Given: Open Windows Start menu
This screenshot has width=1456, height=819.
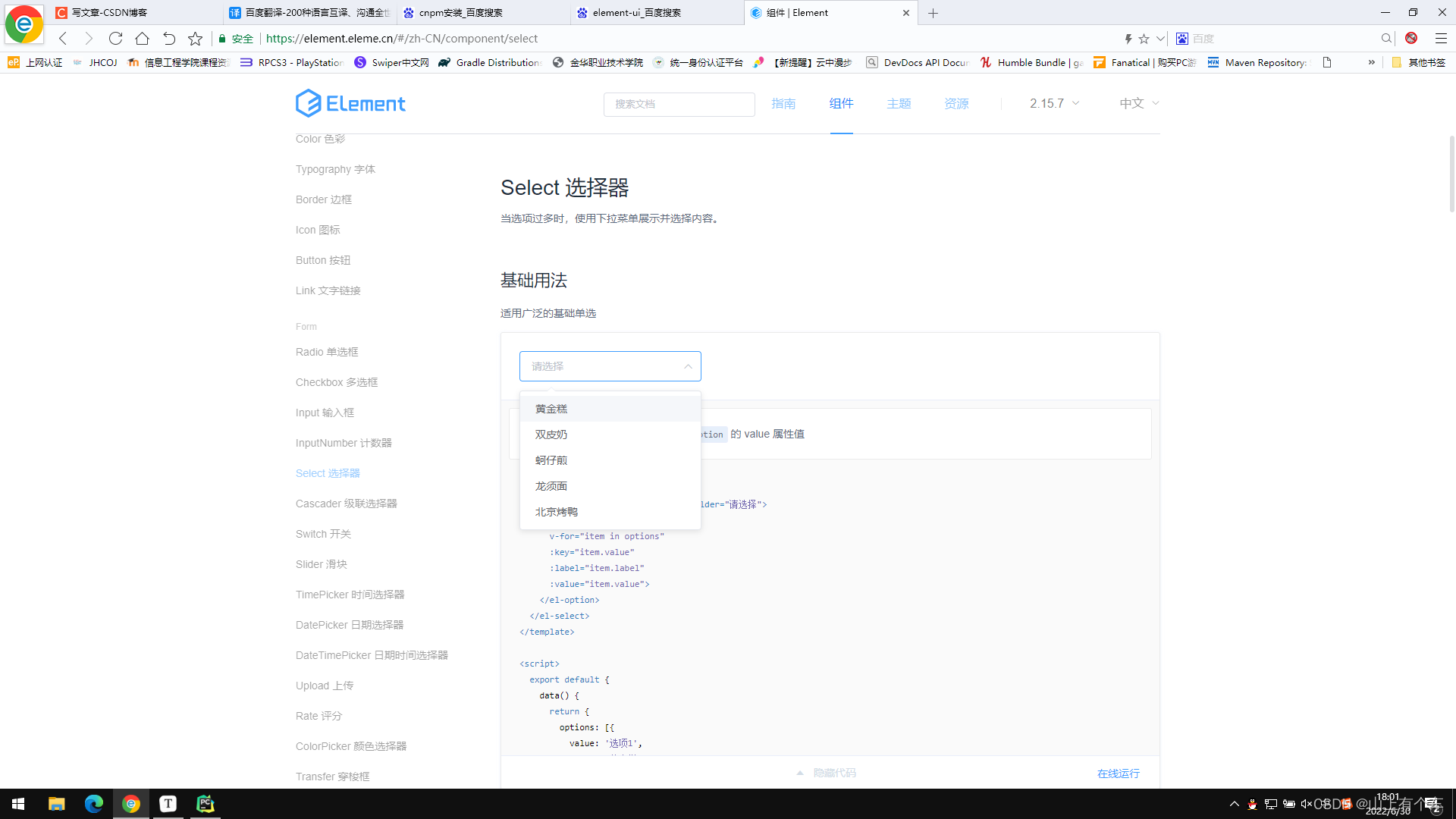Looking at the screenshot, I should (18, 804).
